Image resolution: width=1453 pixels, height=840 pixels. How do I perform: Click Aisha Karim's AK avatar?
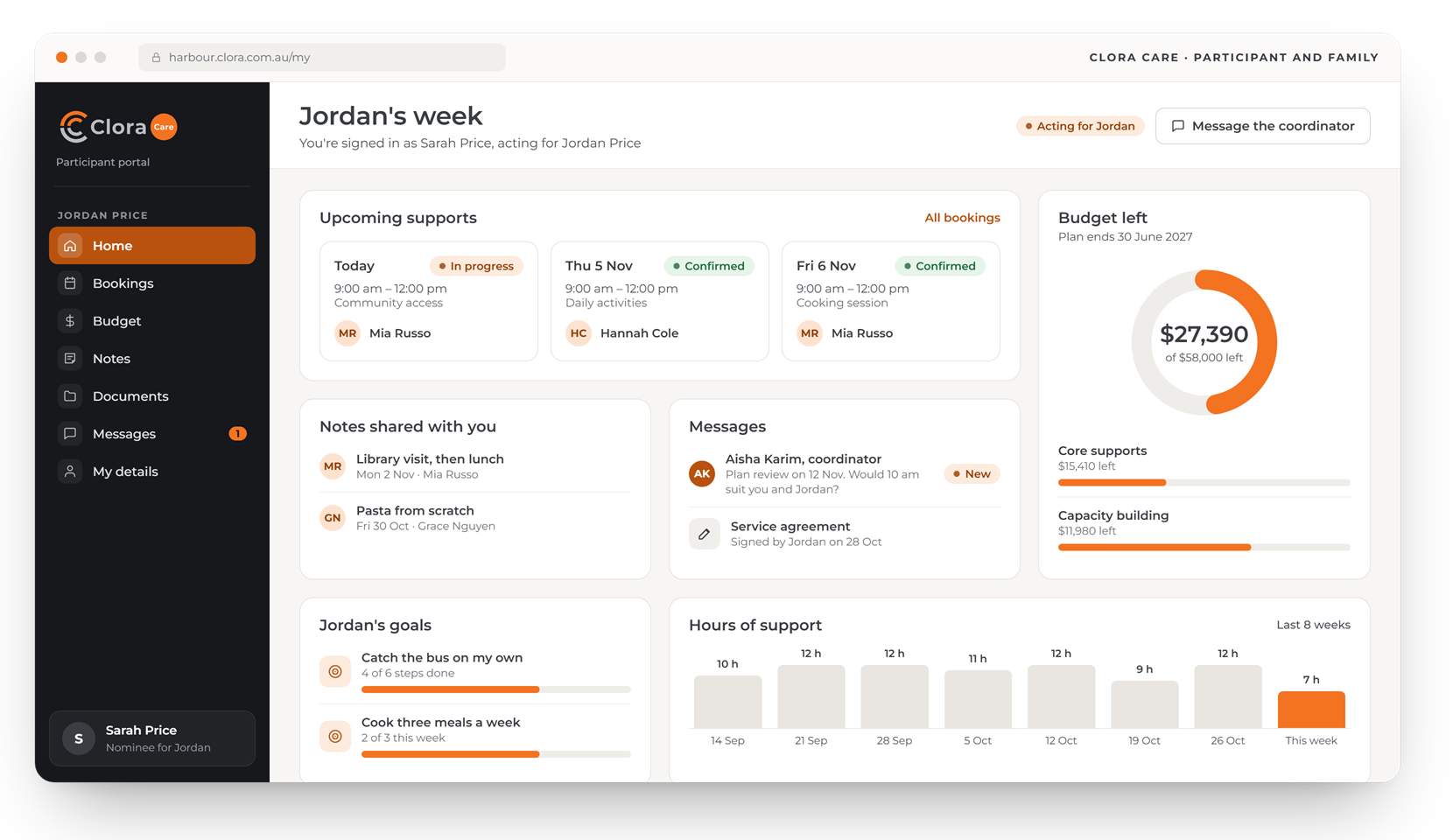click(x=702, y=474)
